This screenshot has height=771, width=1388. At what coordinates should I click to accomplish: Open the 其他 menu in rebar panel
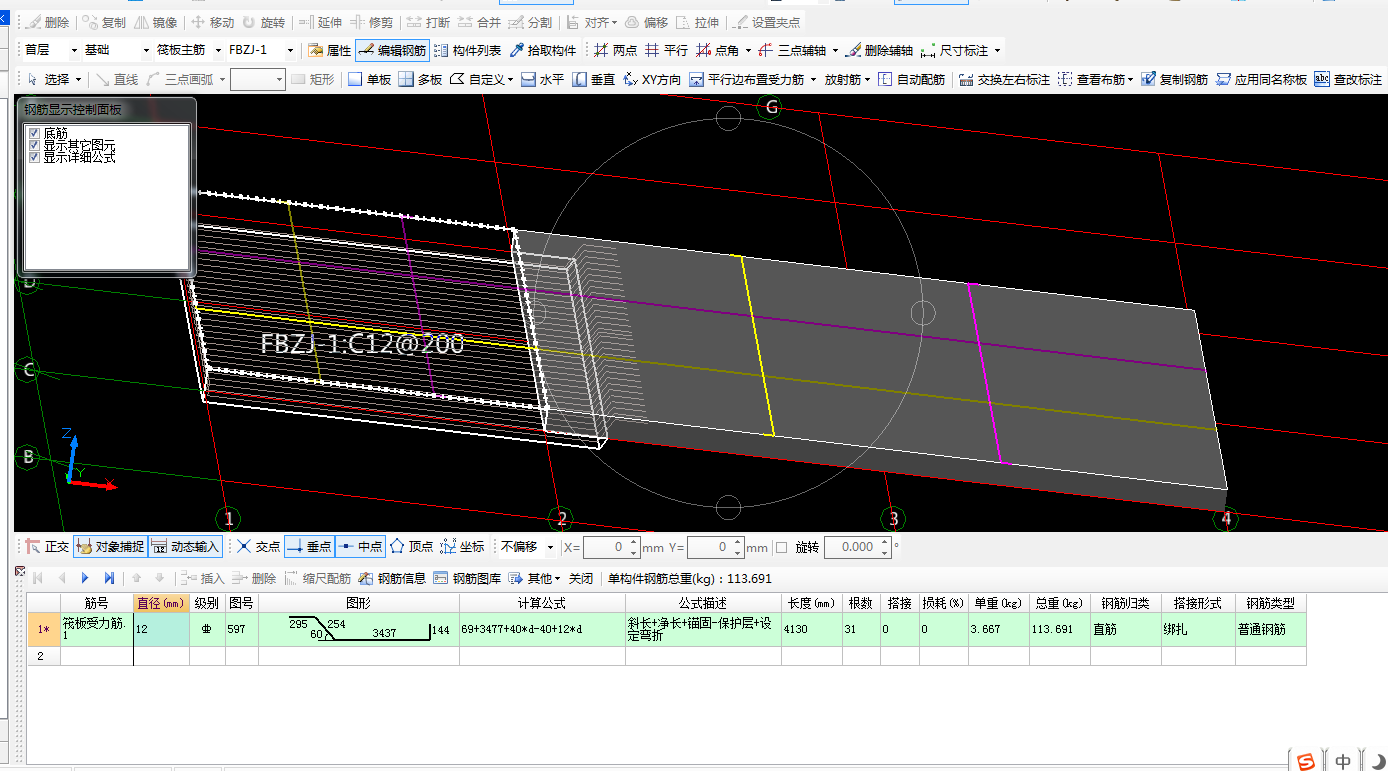[534, 578]
